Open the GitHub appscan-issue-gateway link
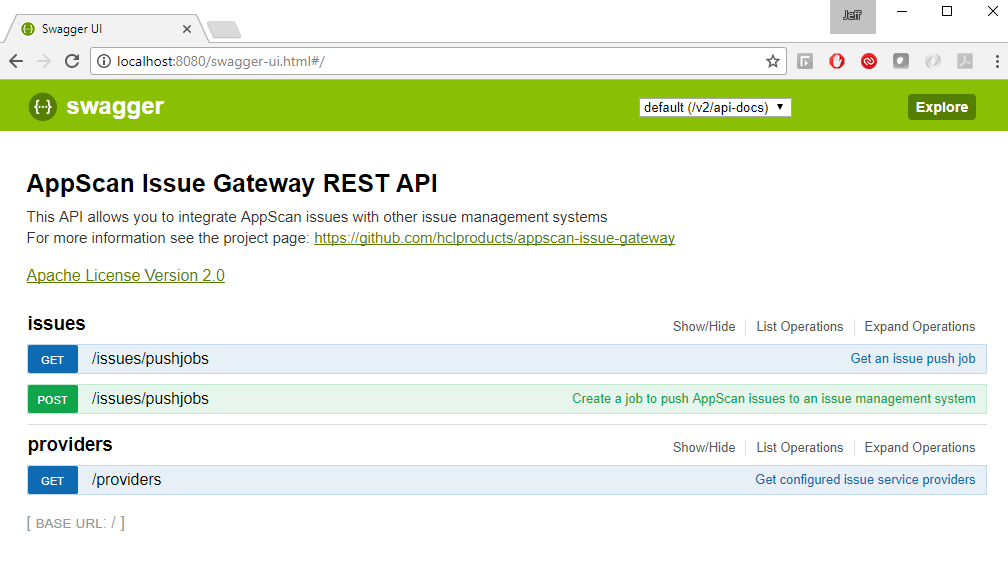The height and width of the screenshot is (579, 1008). click(x=494, y=238)
